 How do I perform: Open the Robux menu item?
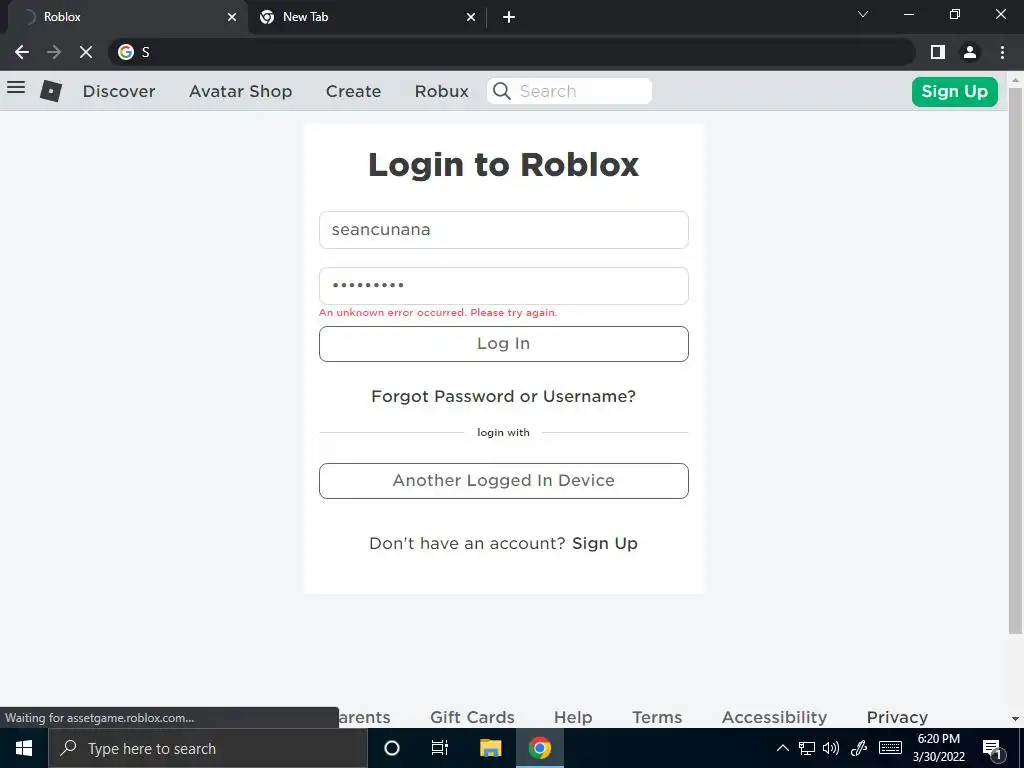click(441, 91)
